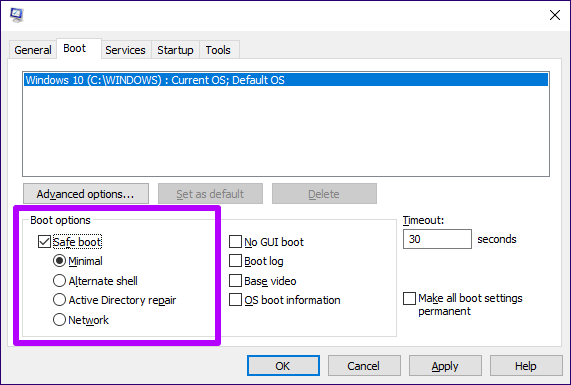571x385 pixels.
Task: Click the Apply button
Action: 445,366
